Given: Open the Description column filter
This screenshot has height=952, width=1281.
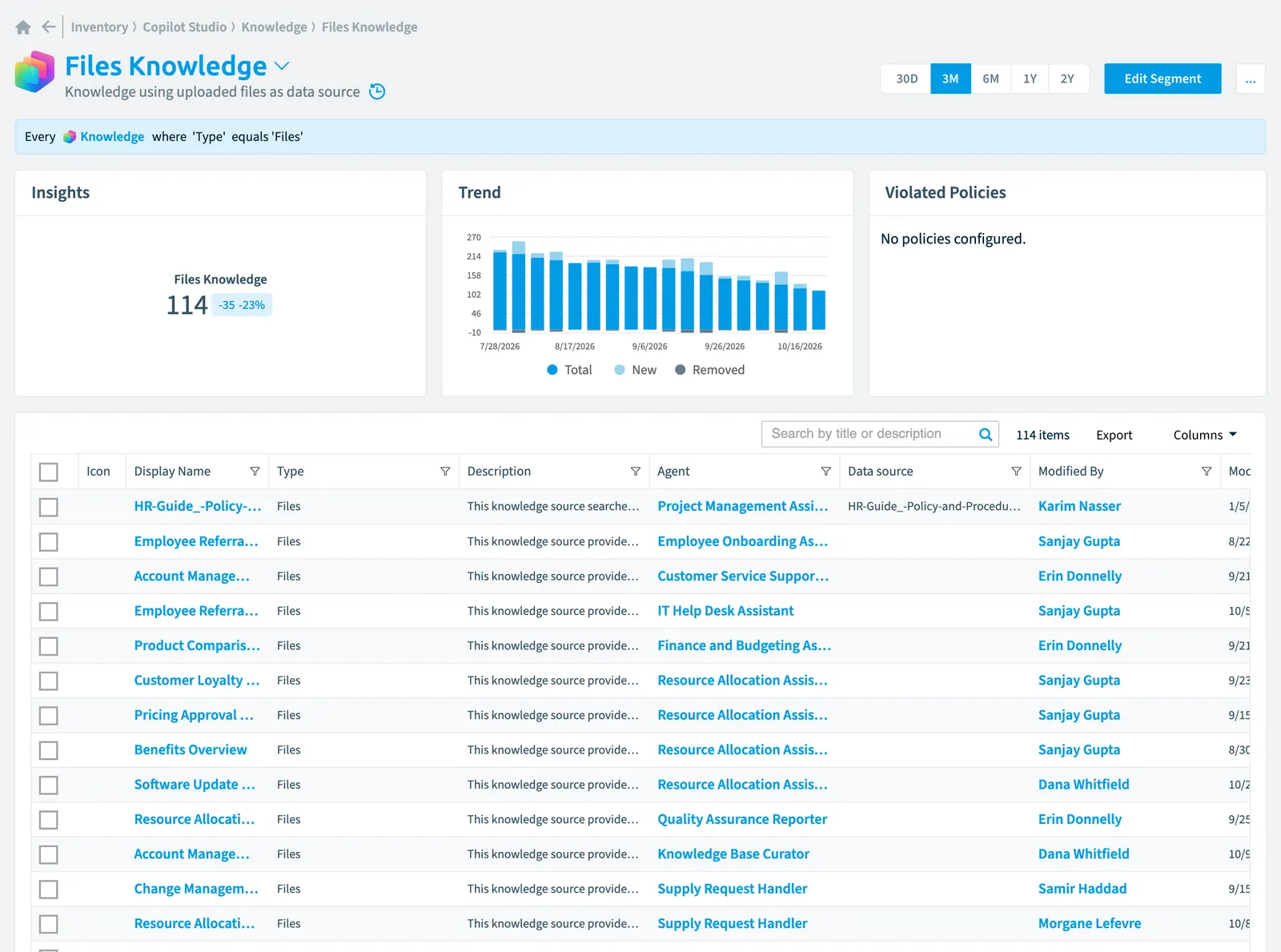Looking at the screenshot, I should (x=636, y=472).
